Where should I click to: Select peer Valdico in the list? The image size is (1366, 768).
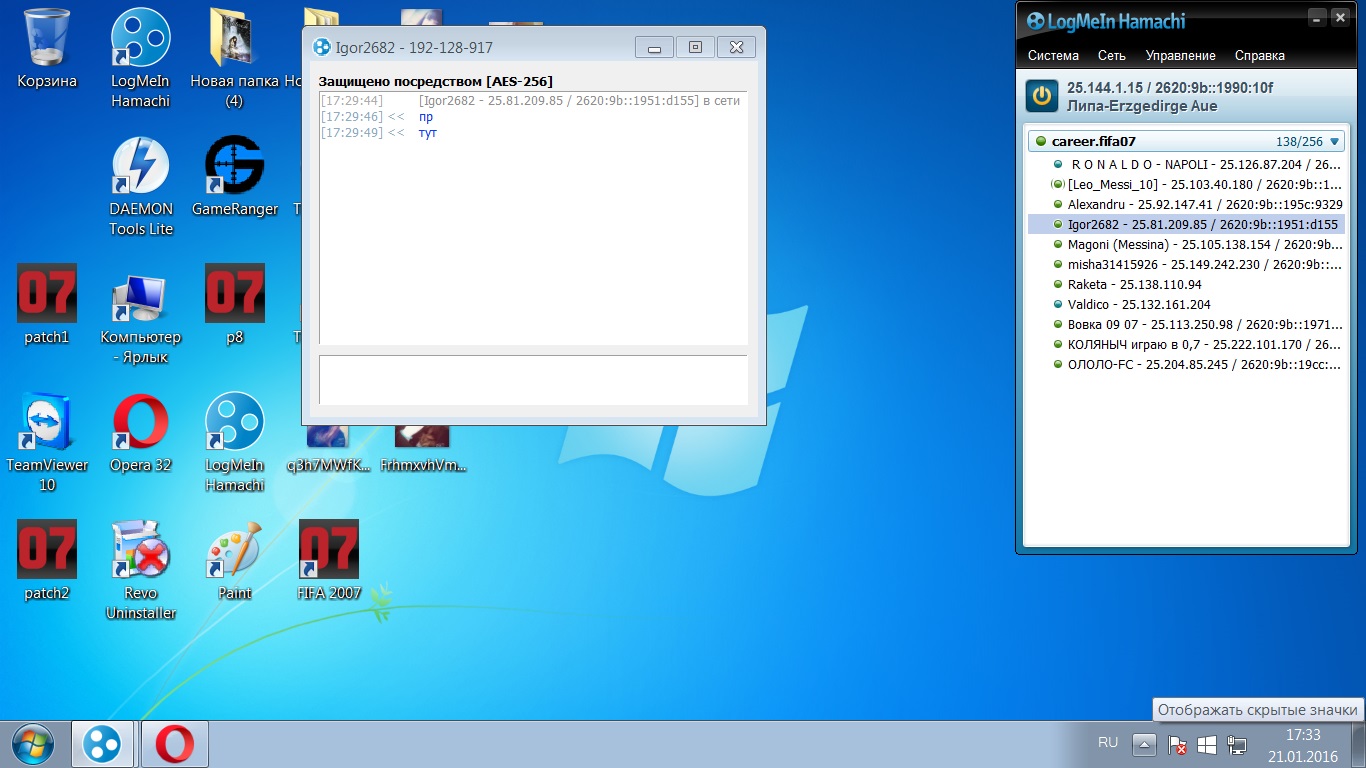(1186, 304)
